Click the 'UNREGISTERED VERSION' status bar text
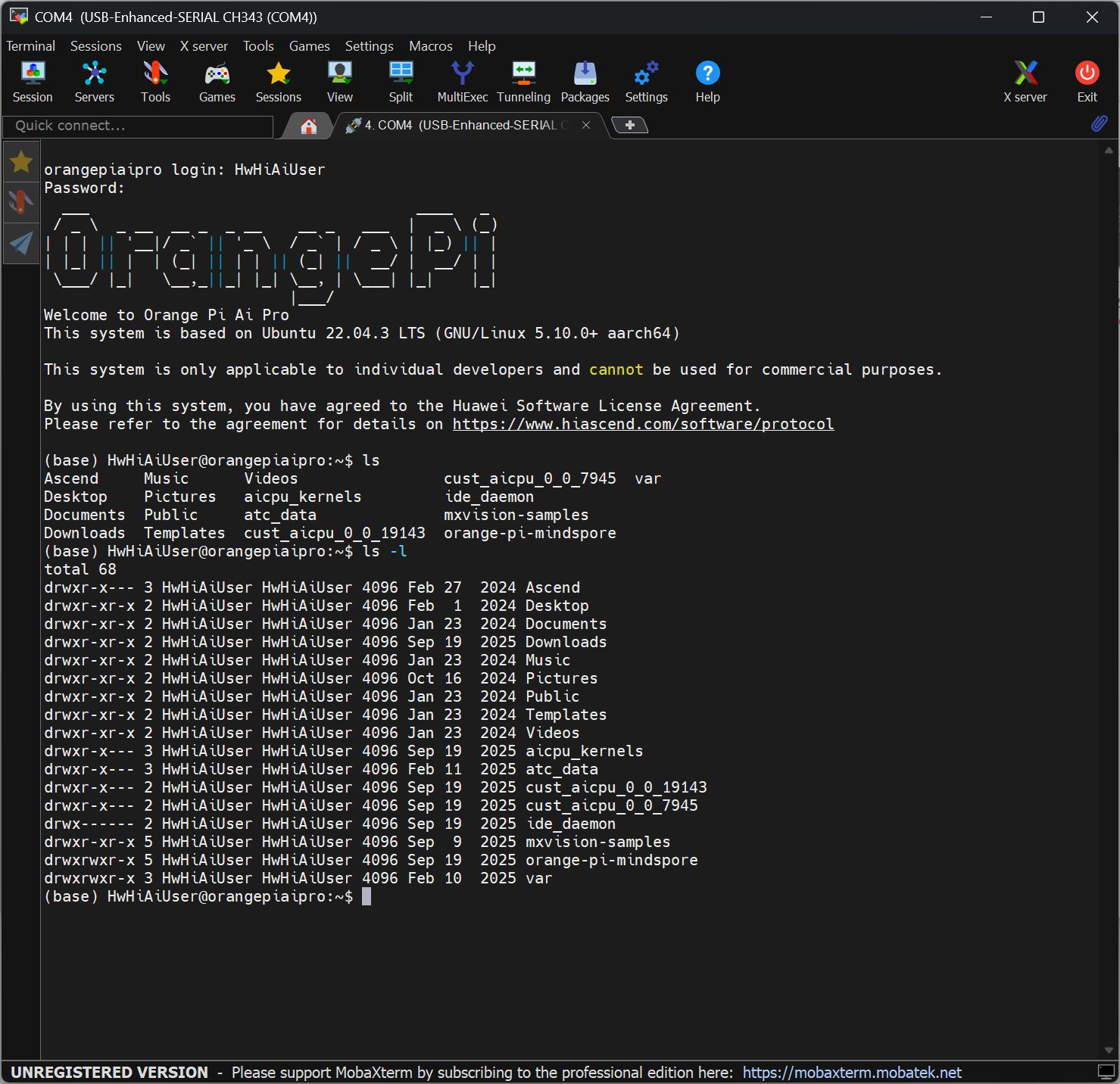Screen dimensions: 1120x1084 [109, 1073]
